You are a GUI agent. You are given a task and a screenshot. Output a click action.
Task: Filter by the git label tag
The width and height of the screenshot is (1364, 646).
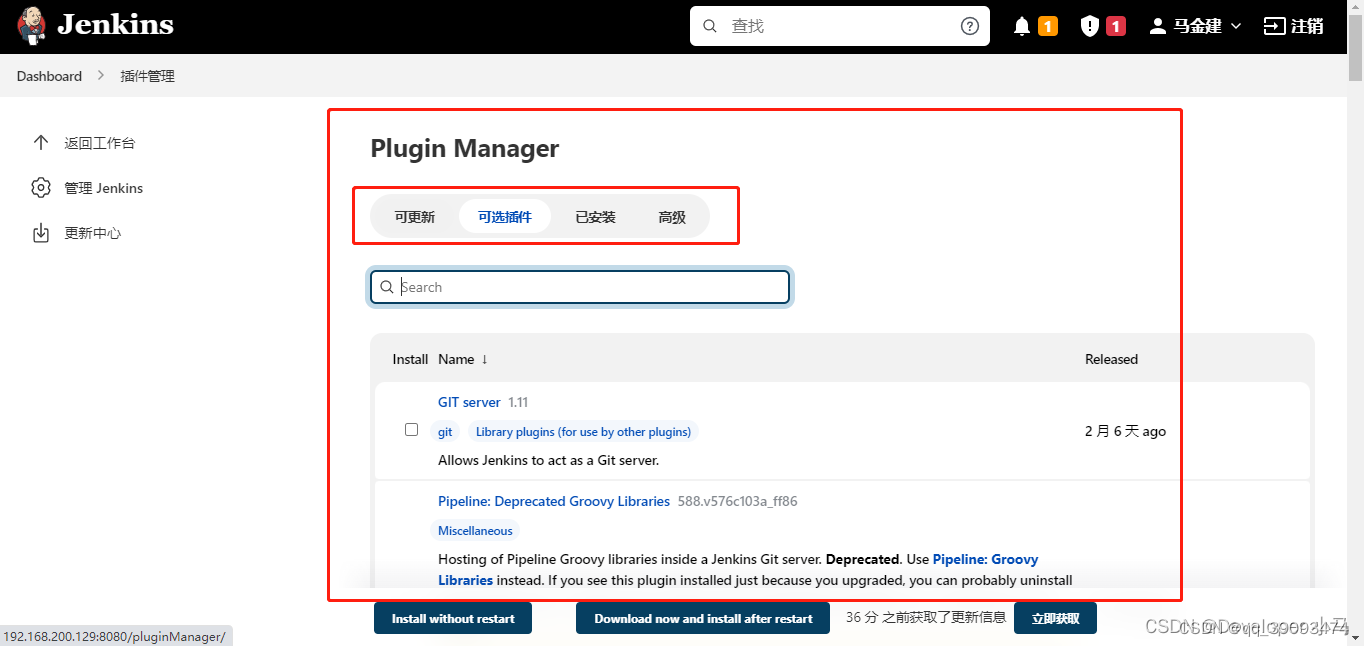pos(445,432)
